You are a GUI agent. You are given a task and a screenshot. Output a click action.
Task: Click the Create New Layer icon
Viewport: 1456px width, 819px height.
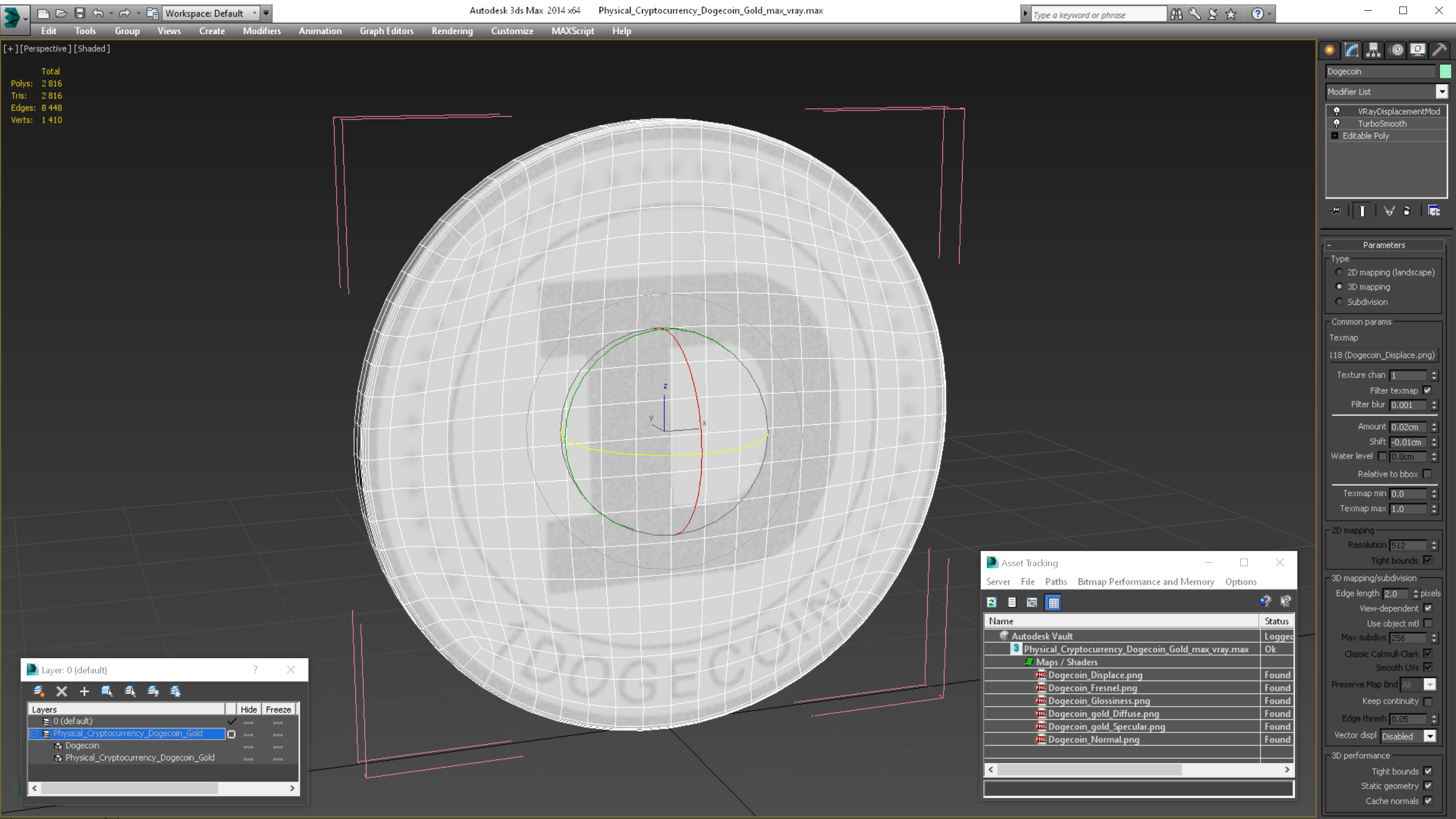[39, 691]
